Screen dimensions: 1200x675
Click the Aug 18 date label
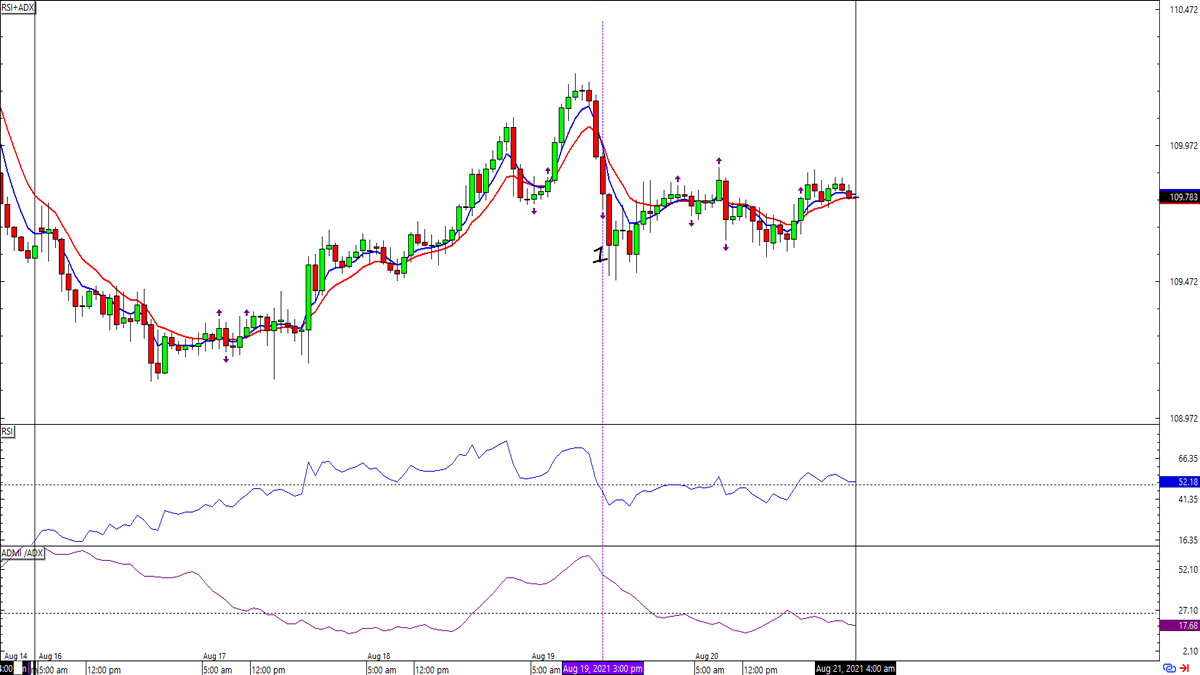point(379,656)
